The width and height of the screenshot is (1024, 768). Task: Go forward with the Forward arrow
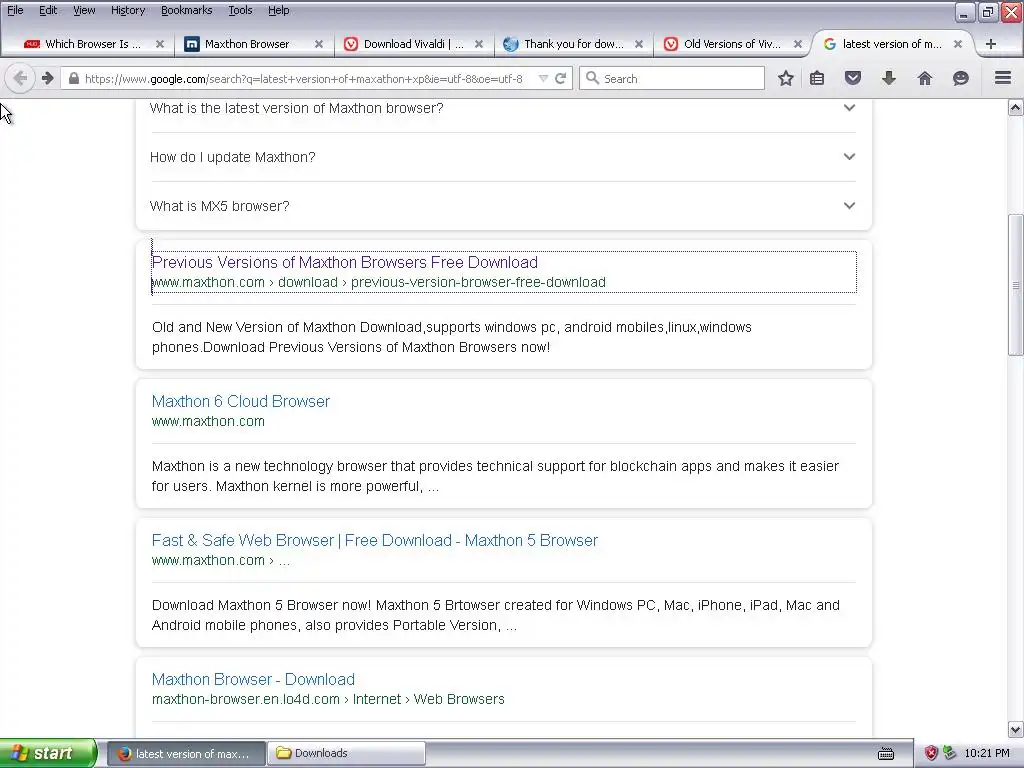[48, 78]
